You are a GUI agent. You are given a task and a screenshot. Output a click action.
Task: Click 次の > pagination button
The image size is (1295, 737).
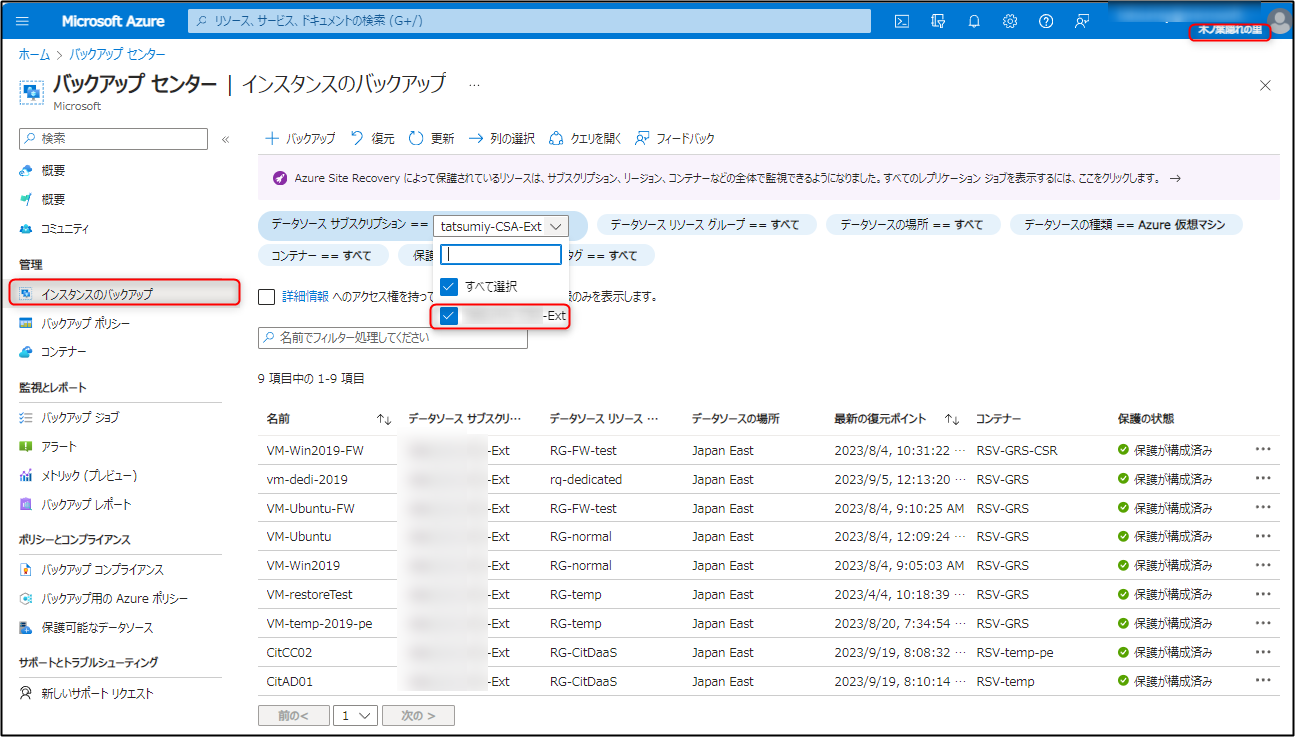(418, 716)
